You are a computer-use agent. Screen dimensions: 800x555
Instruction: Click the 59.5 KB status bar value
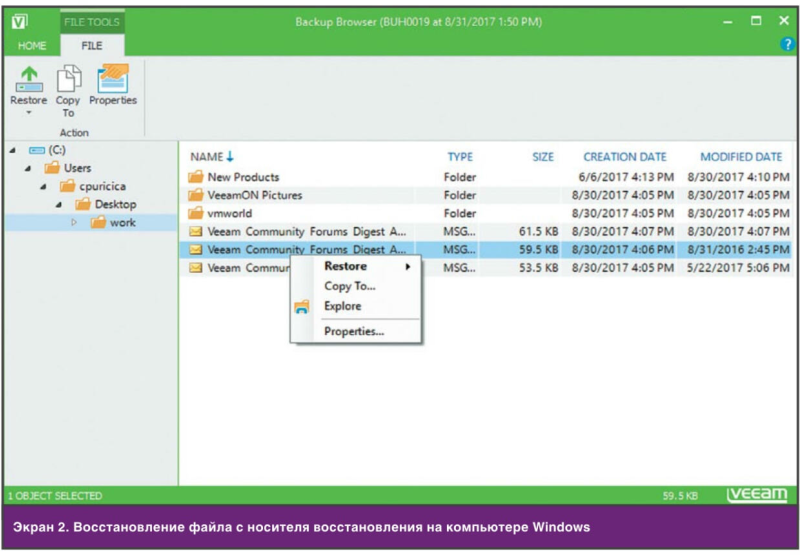tap(680, 496)
